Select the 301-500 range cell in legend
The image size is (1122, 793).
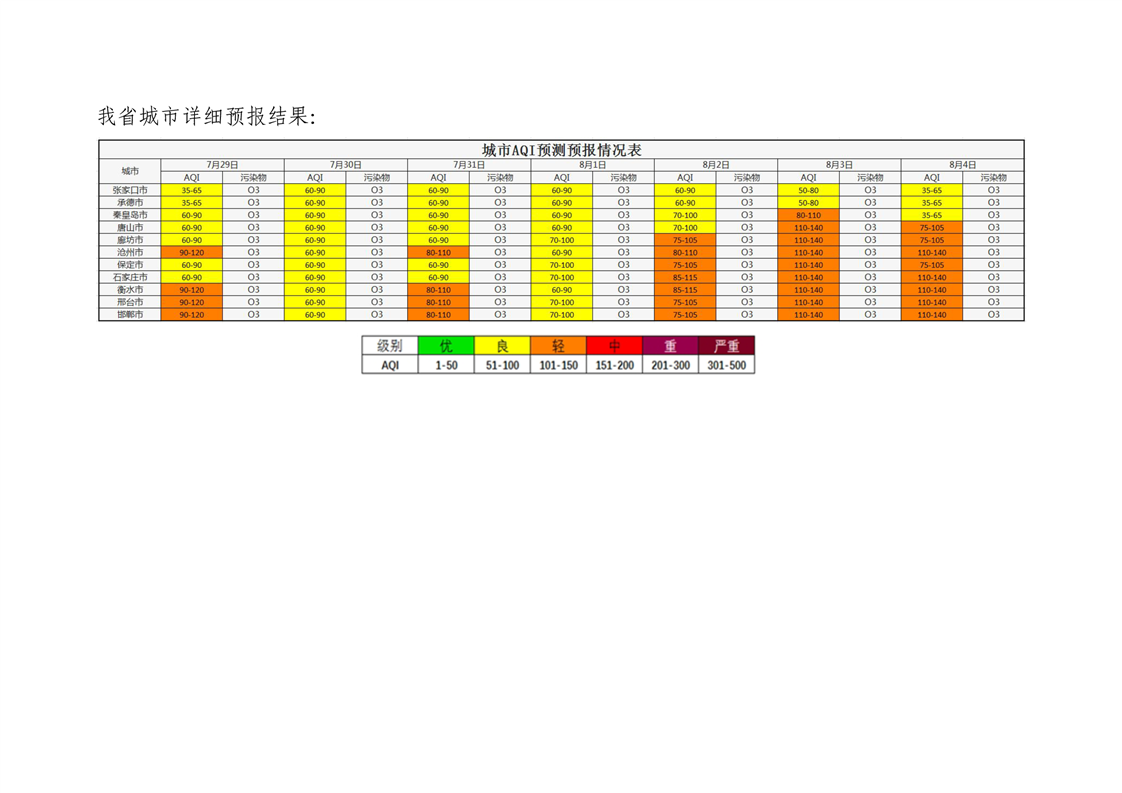coord(726,365)
